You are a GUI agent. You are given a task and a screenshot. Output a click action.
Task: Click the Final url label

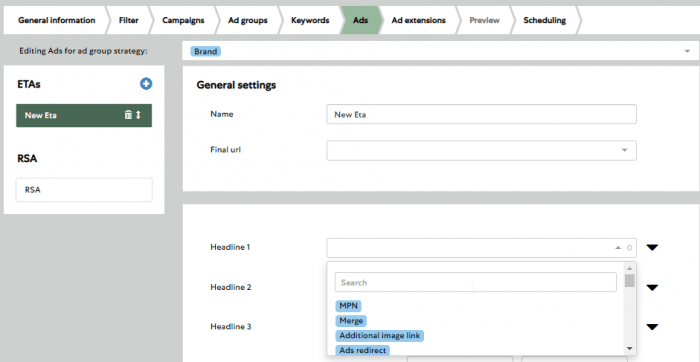click(225, 150)
